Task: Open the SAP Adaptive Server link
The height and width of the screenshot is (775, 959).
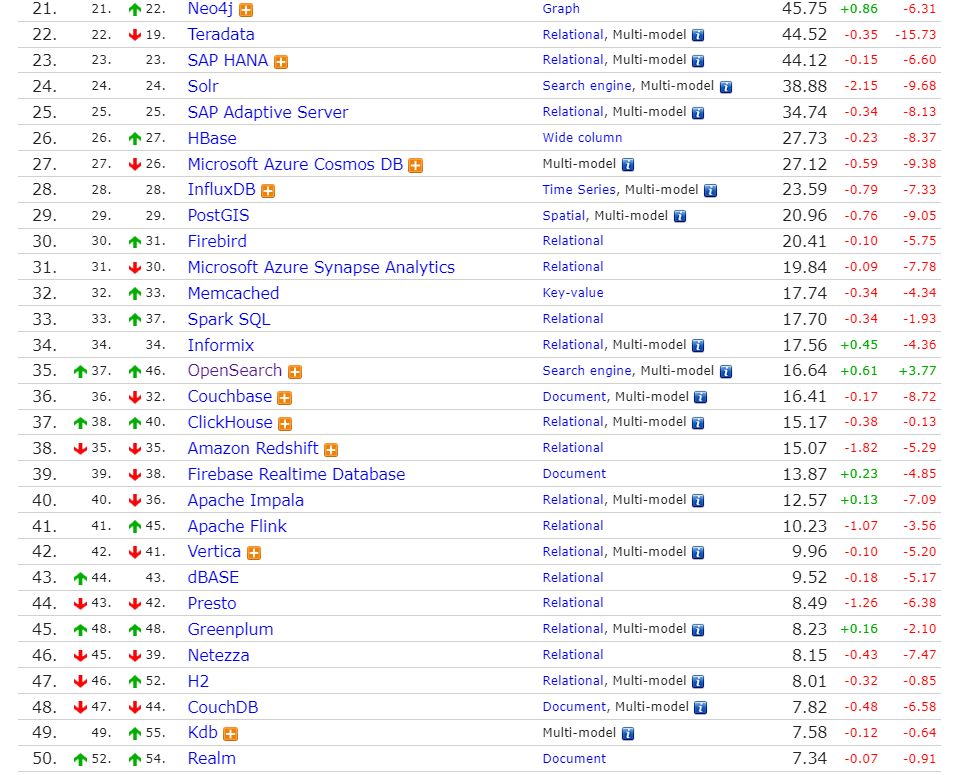Action: 268,113
